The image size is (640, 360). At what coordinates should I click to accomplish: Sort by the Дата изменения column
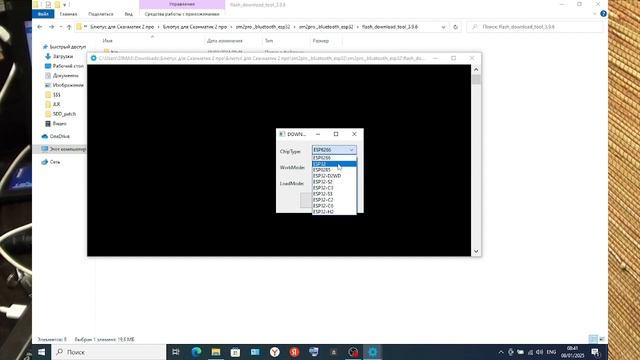(x=225, y=41)
